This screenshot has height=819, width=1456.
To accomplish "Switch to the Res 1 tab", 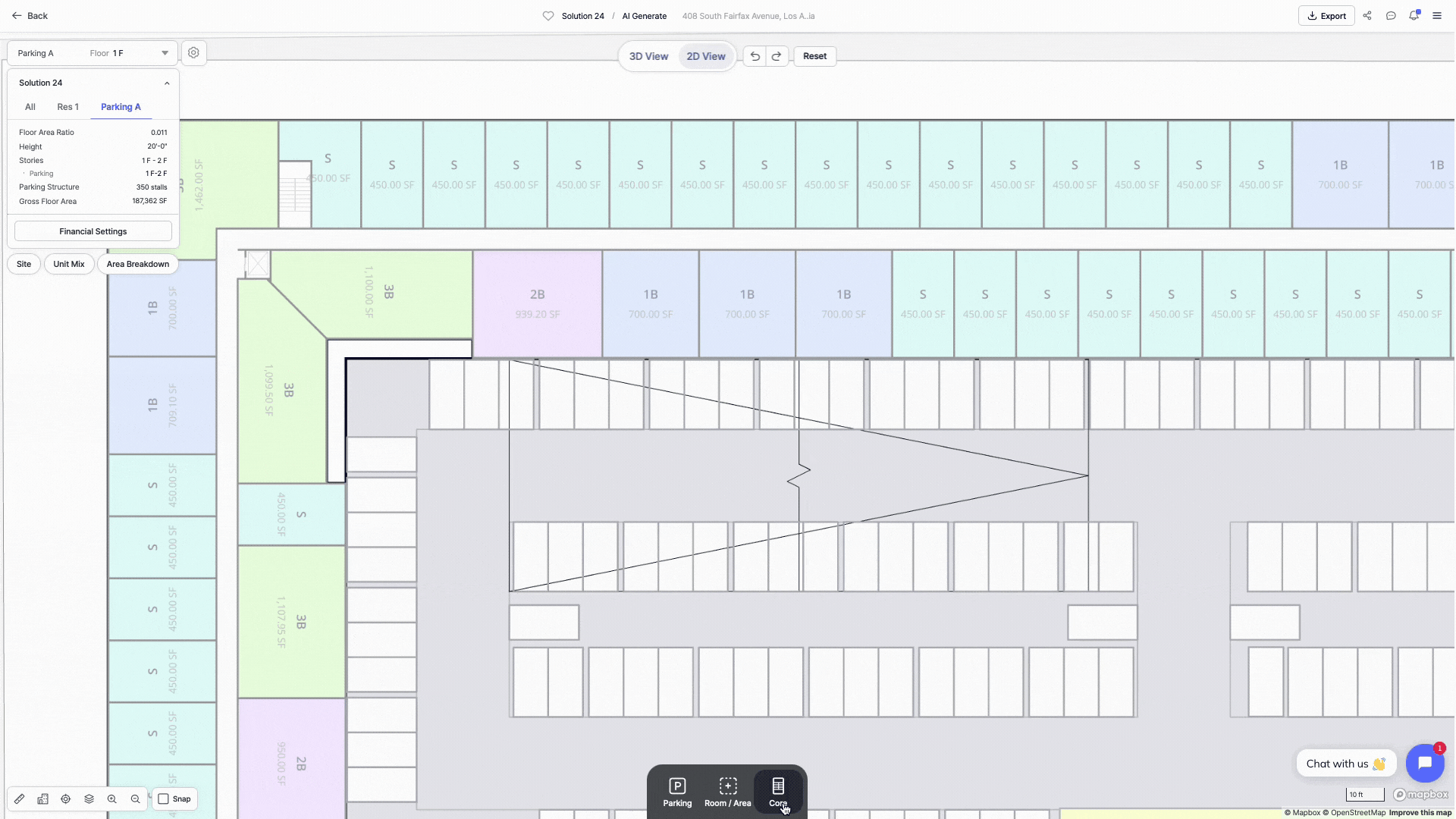I will pos(67,107).
